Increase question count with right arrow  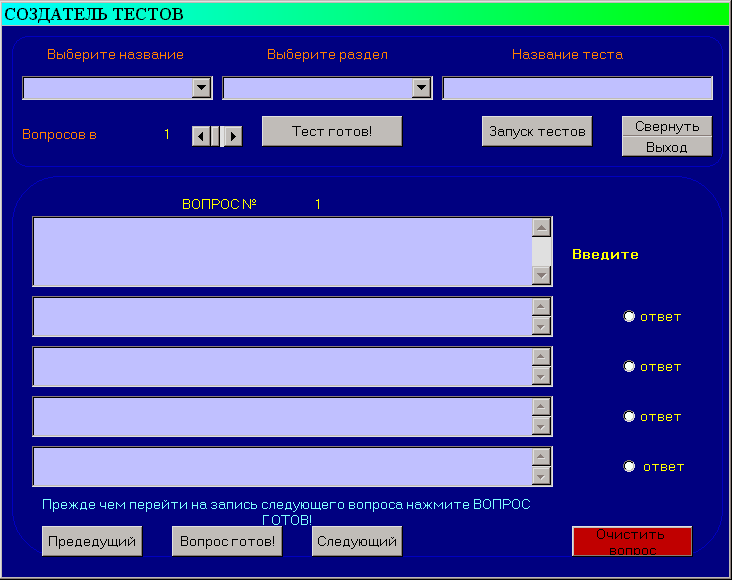233,136
